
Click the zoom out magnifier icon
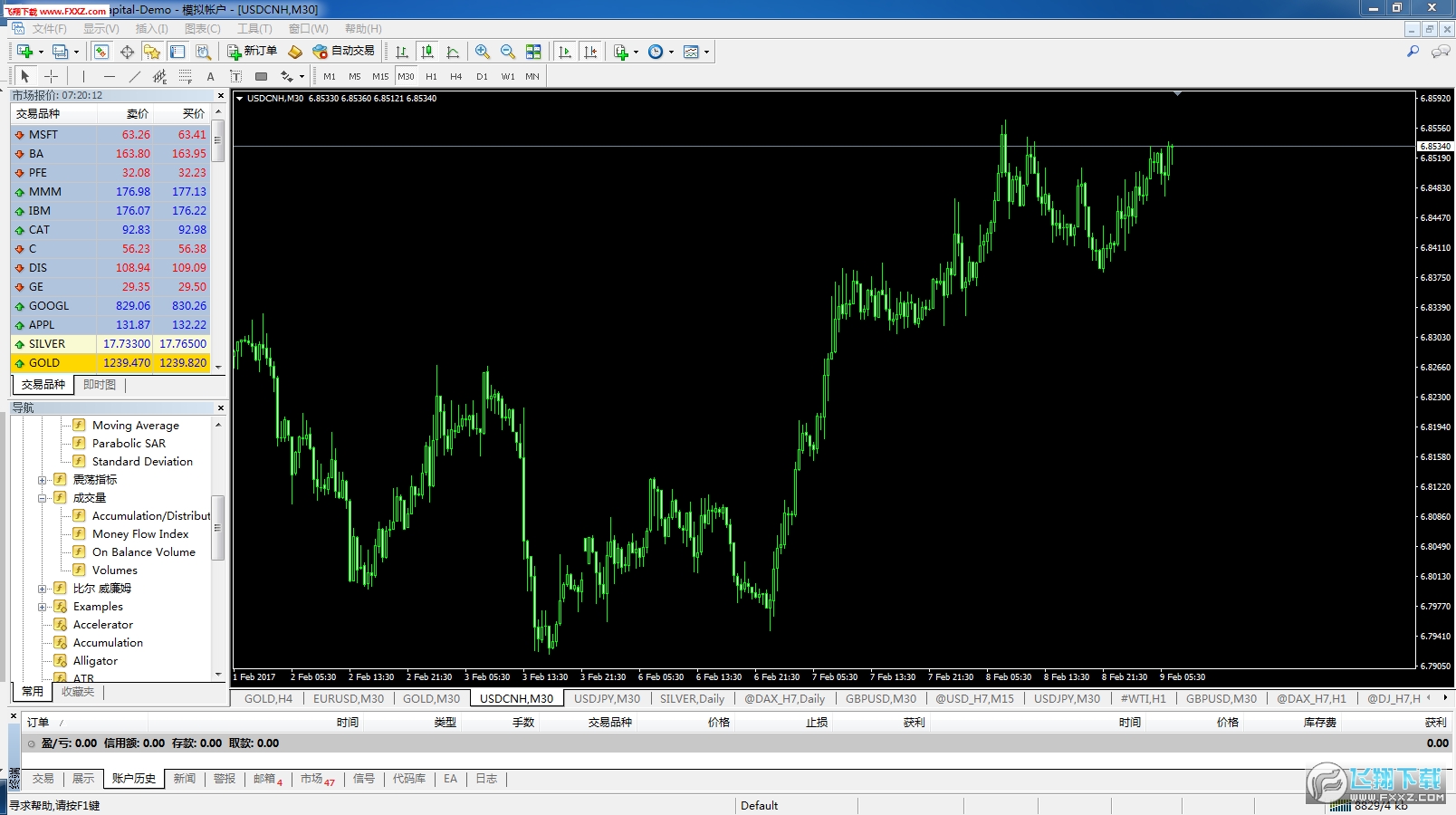508,52
